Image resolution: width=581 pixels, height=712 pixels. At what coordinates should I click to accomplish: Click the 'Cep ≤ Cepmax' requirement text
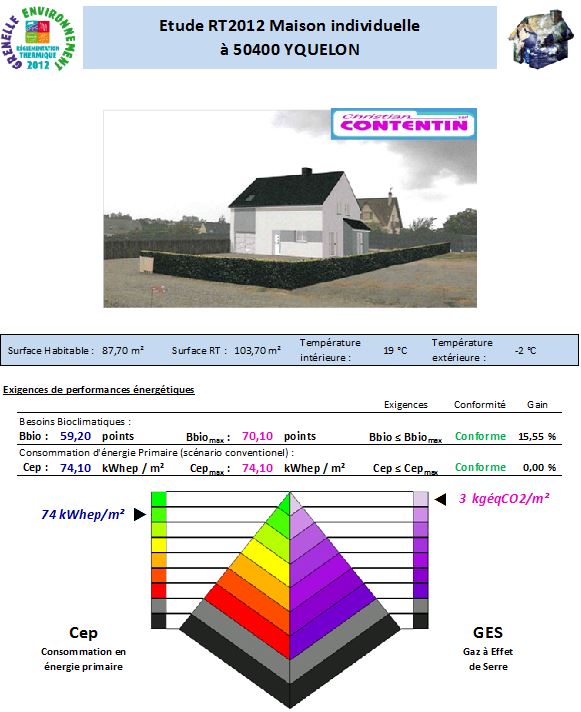[x=405, y=469]
